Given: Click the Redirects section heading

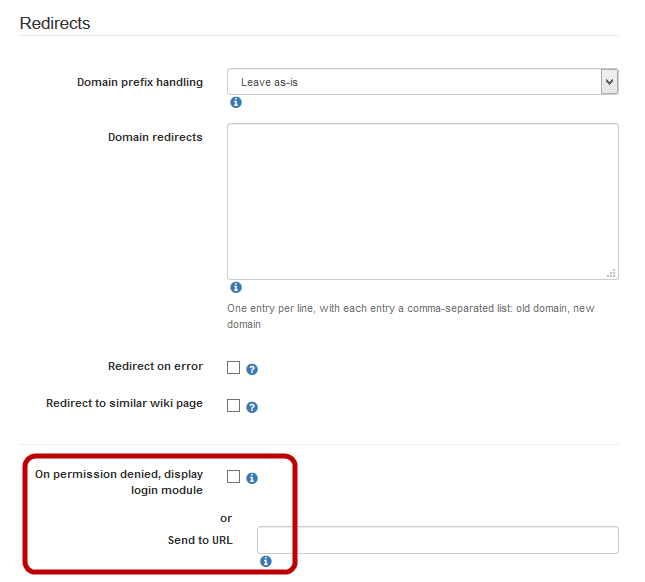Looking at the screenshot, I should click(x=55, y=23).
